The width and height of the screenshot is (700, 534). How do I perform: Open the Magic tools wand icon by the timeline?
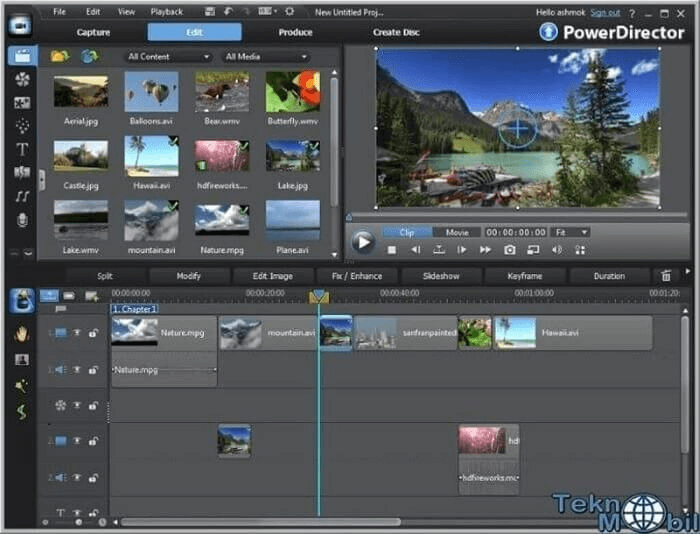point(22,385)
